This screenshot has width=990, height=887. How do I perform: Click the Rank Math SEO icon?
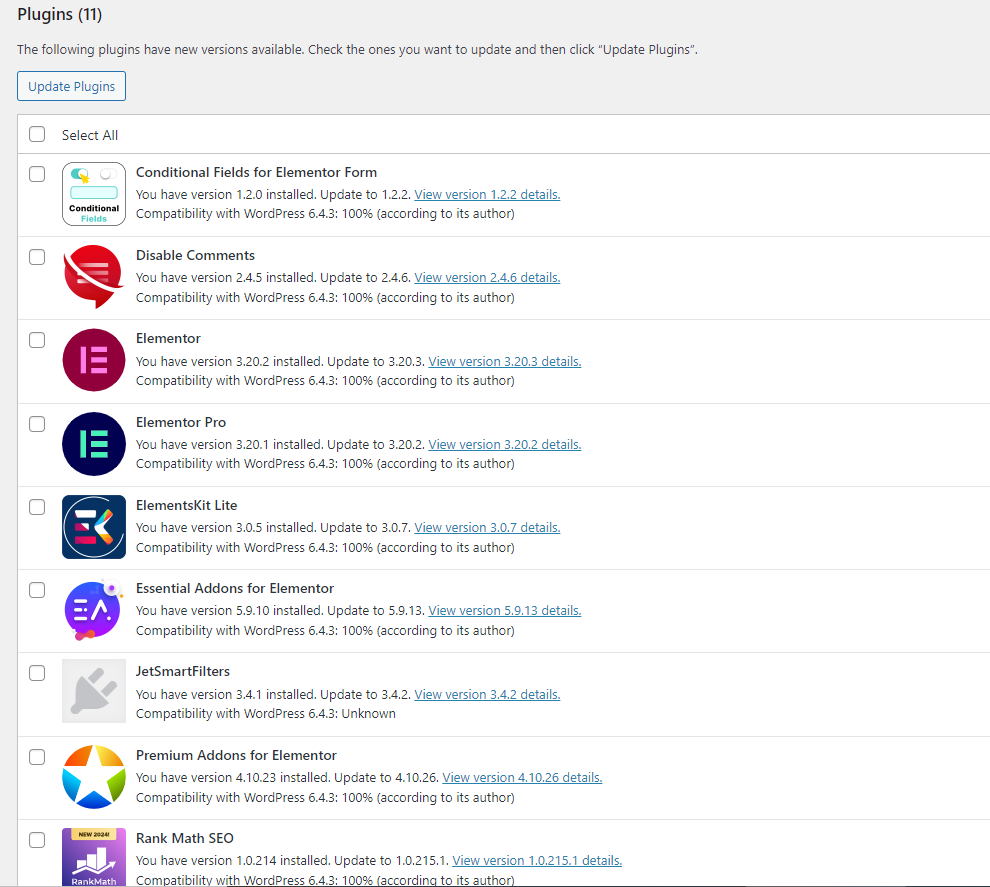pos(93,857)
